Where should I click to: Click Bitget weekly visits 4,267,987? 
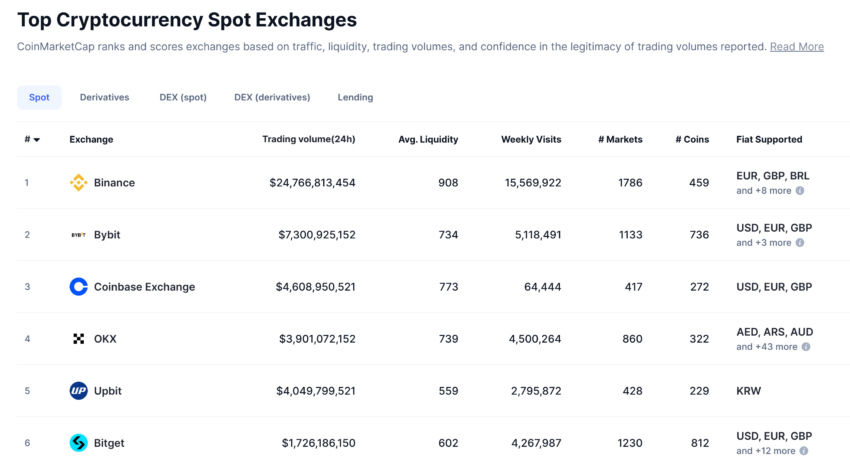[x=536, y=443]
